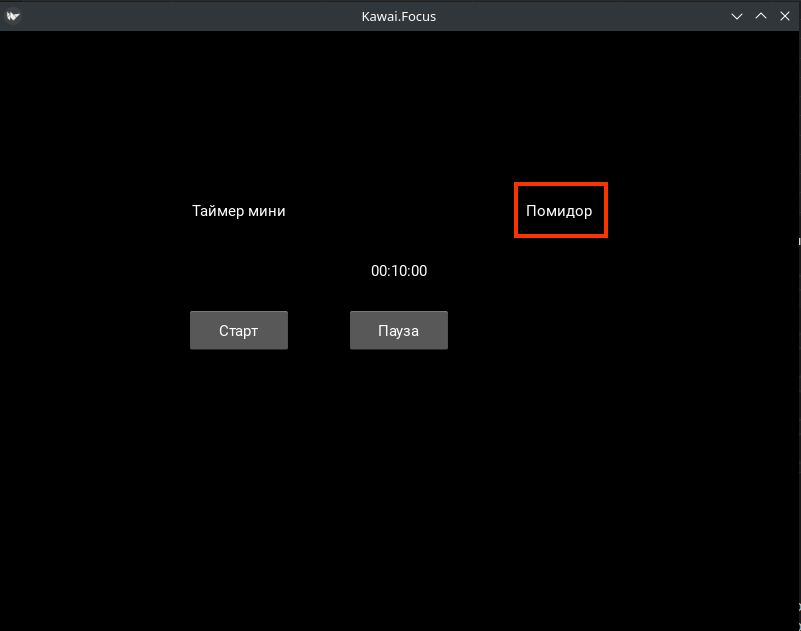Click the red outline's top edge above Помидор

[560, 184]
